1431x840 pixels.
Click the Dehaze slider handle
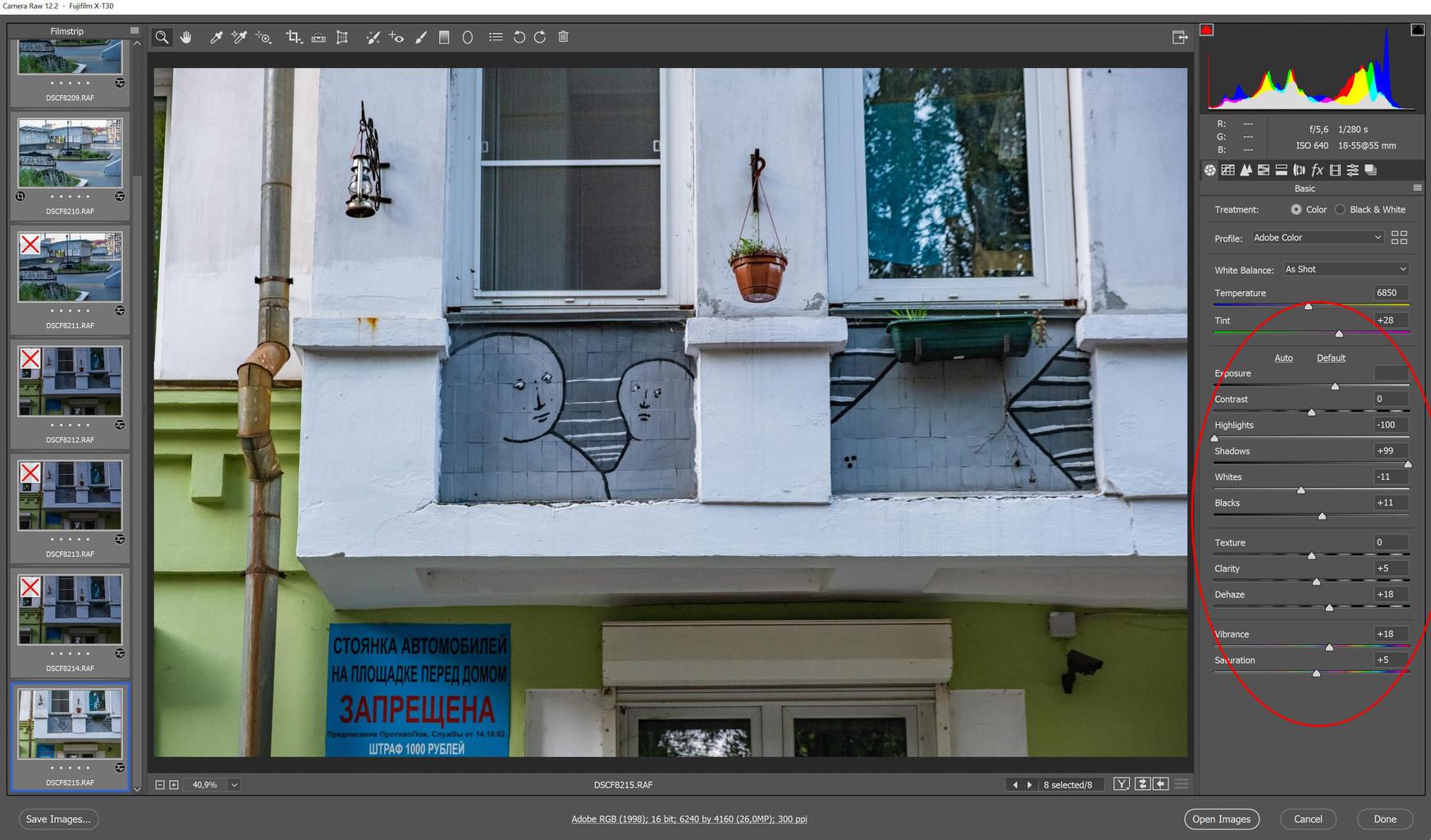tap(1329, 607)
